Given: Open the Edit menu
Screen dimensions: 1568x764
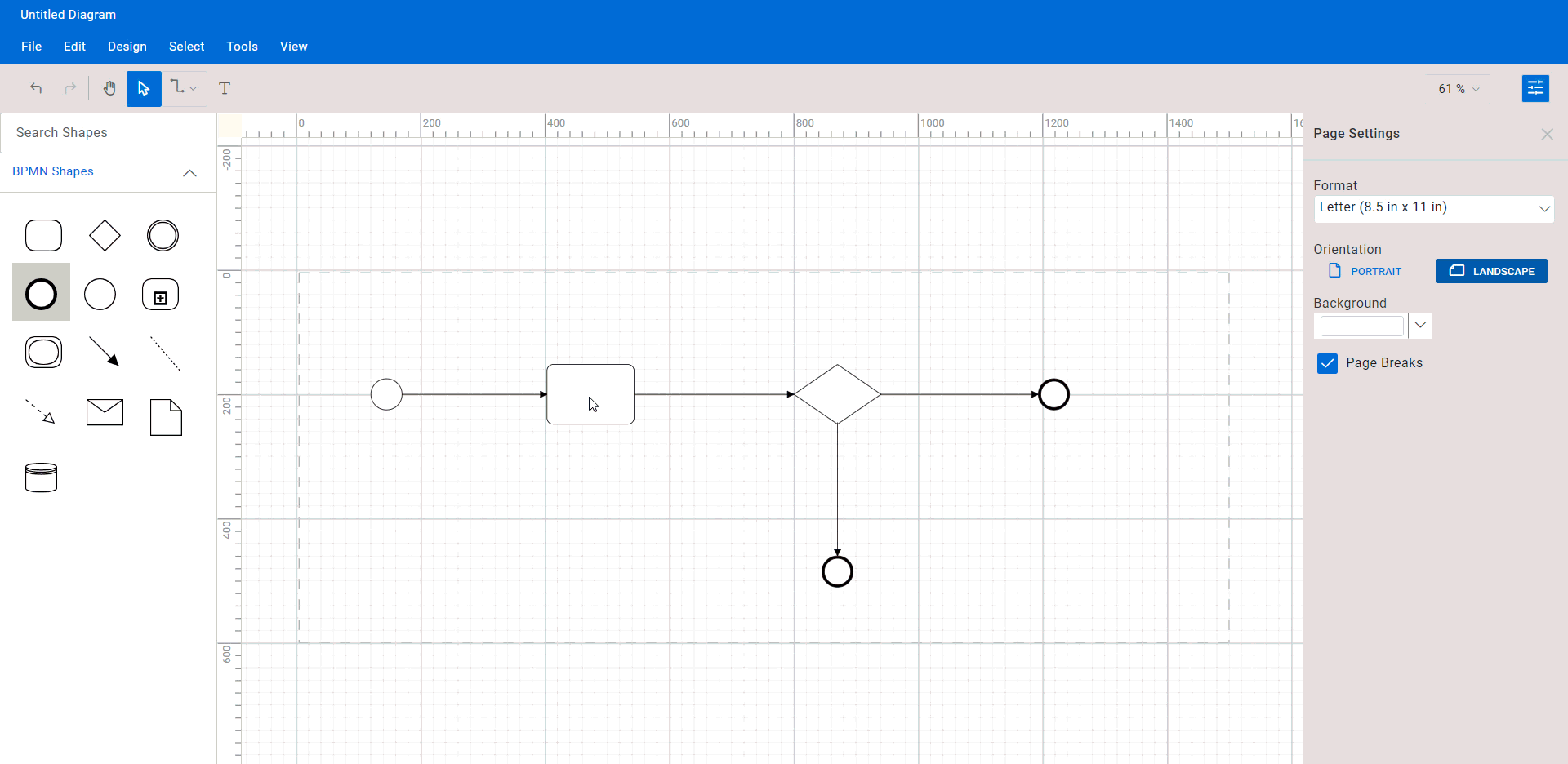Looking at the screenshot, I should tap(74, 47).
